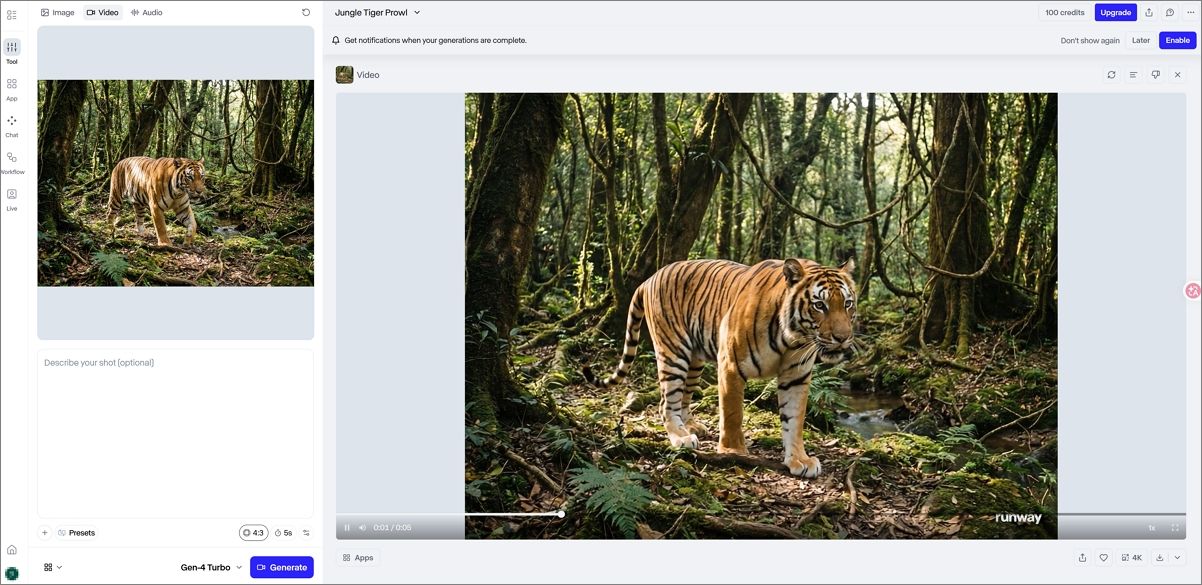1202x585 pixels.
Task: Go to Home via the house icon
Action: (12, 550)
